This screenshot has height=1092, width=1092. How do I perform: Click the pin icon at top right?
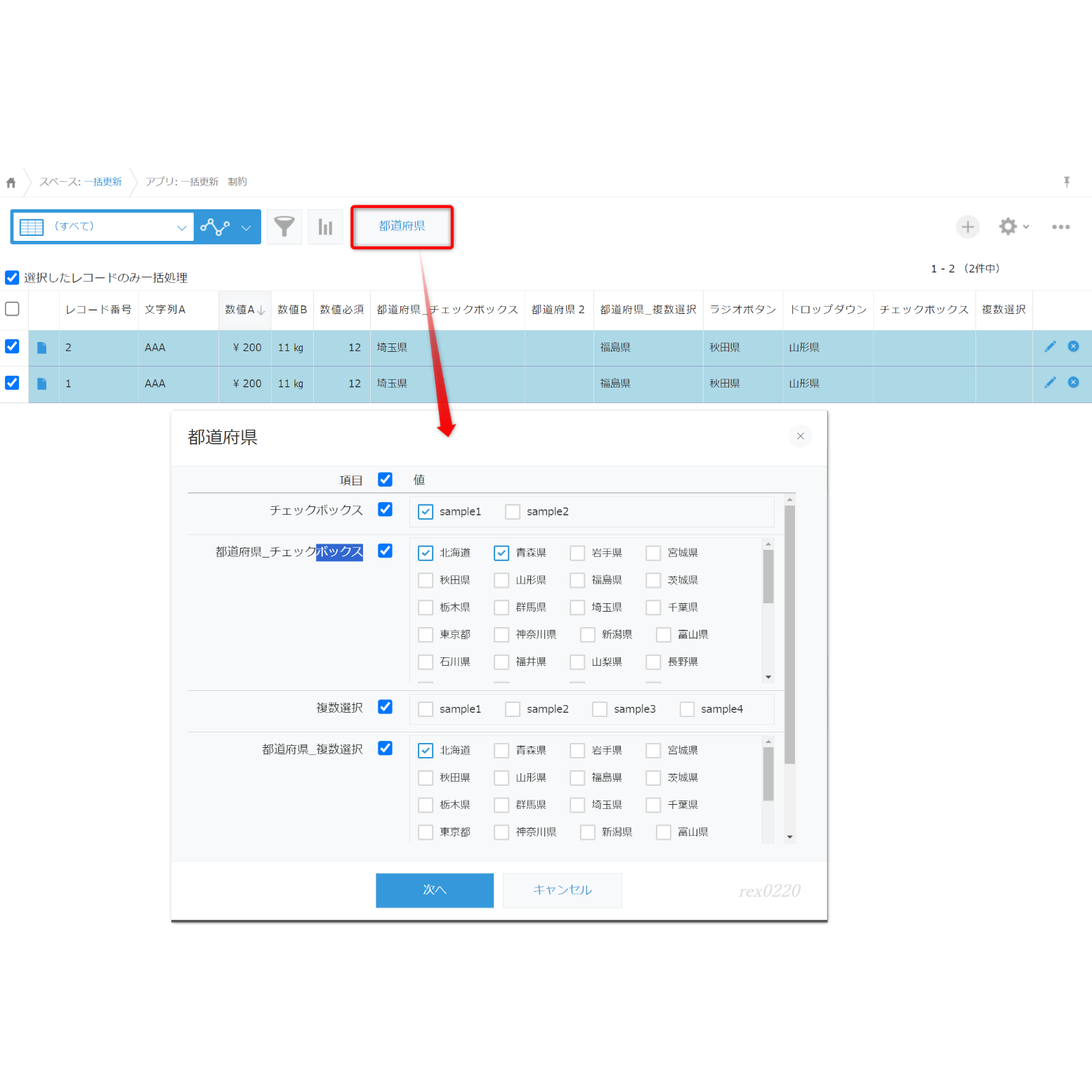[x=1067, y=182]
